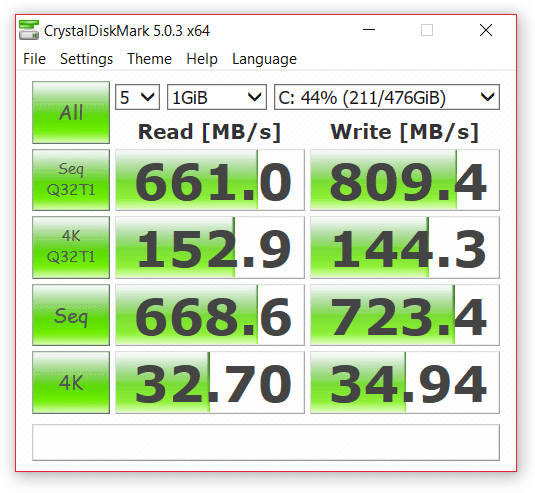Open the Help menu

point(202,59)
